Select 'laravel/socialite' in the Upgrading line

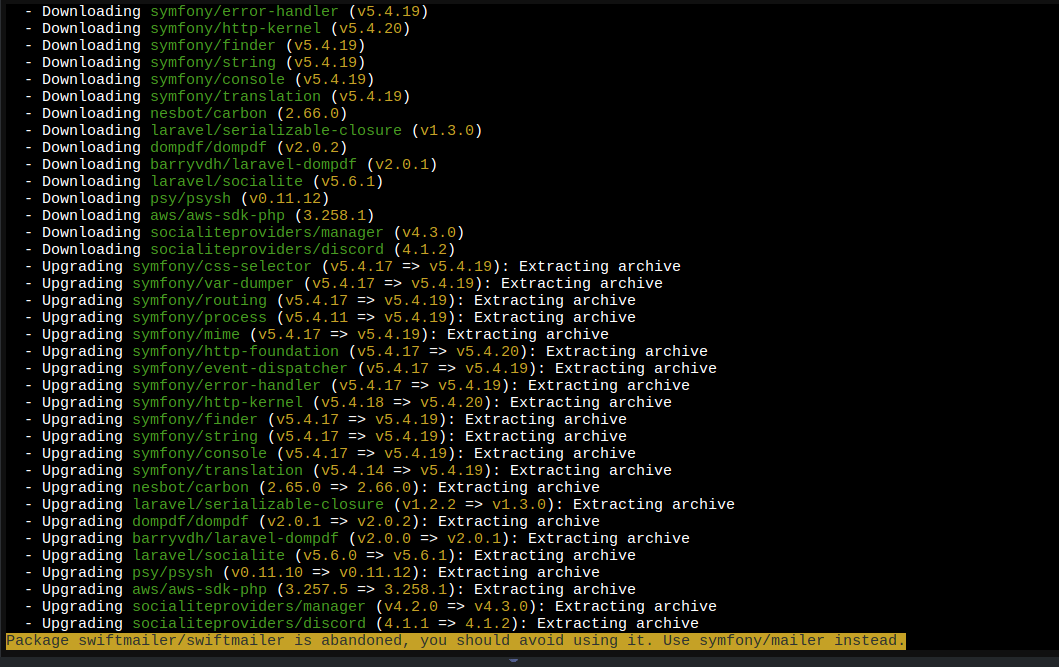click(x=208, y=556)
